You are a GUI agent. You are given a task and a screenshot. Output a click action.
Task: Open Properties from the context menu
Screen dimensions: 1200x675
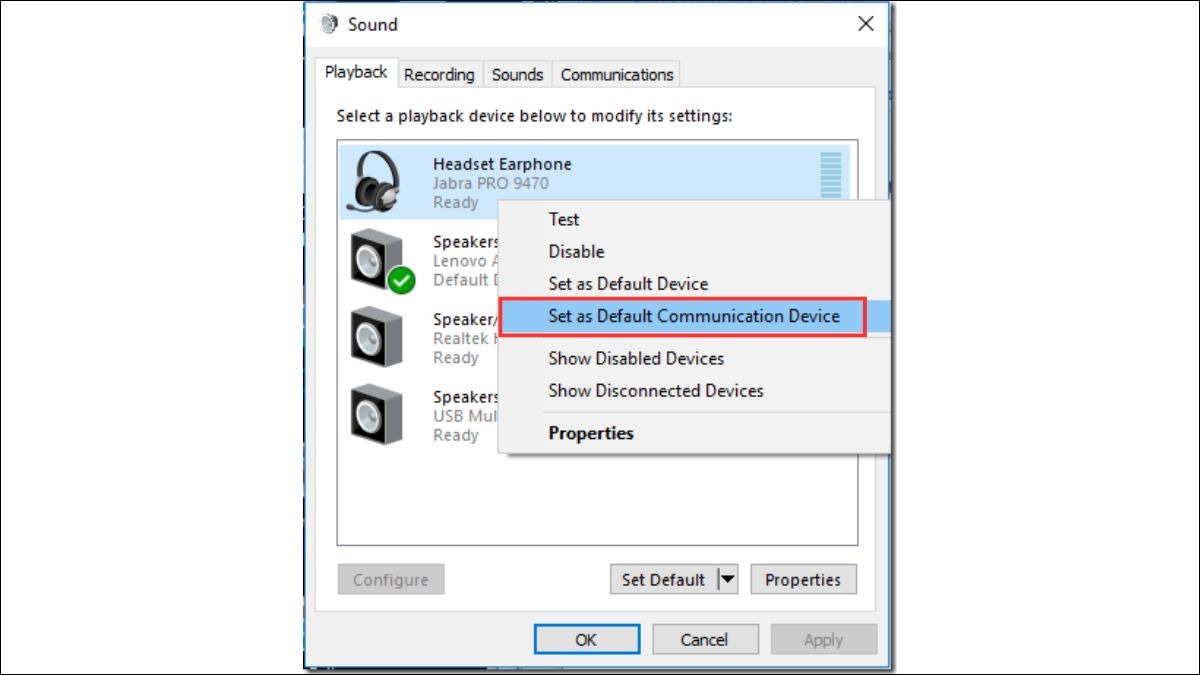coord(591,433)
